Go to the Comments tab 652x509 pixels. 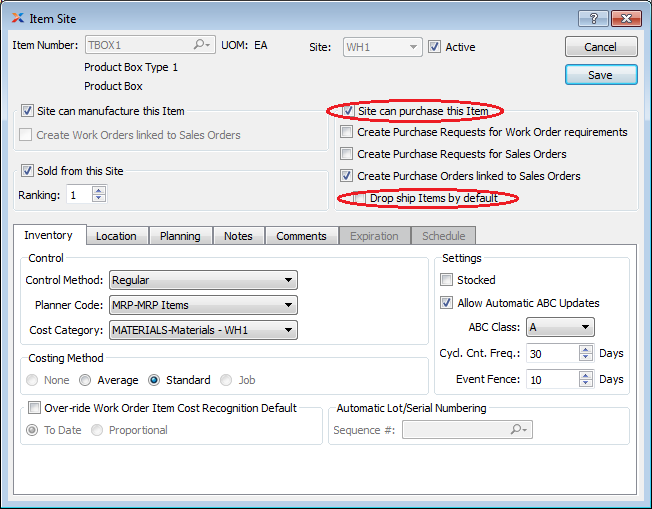click(301, 236)
